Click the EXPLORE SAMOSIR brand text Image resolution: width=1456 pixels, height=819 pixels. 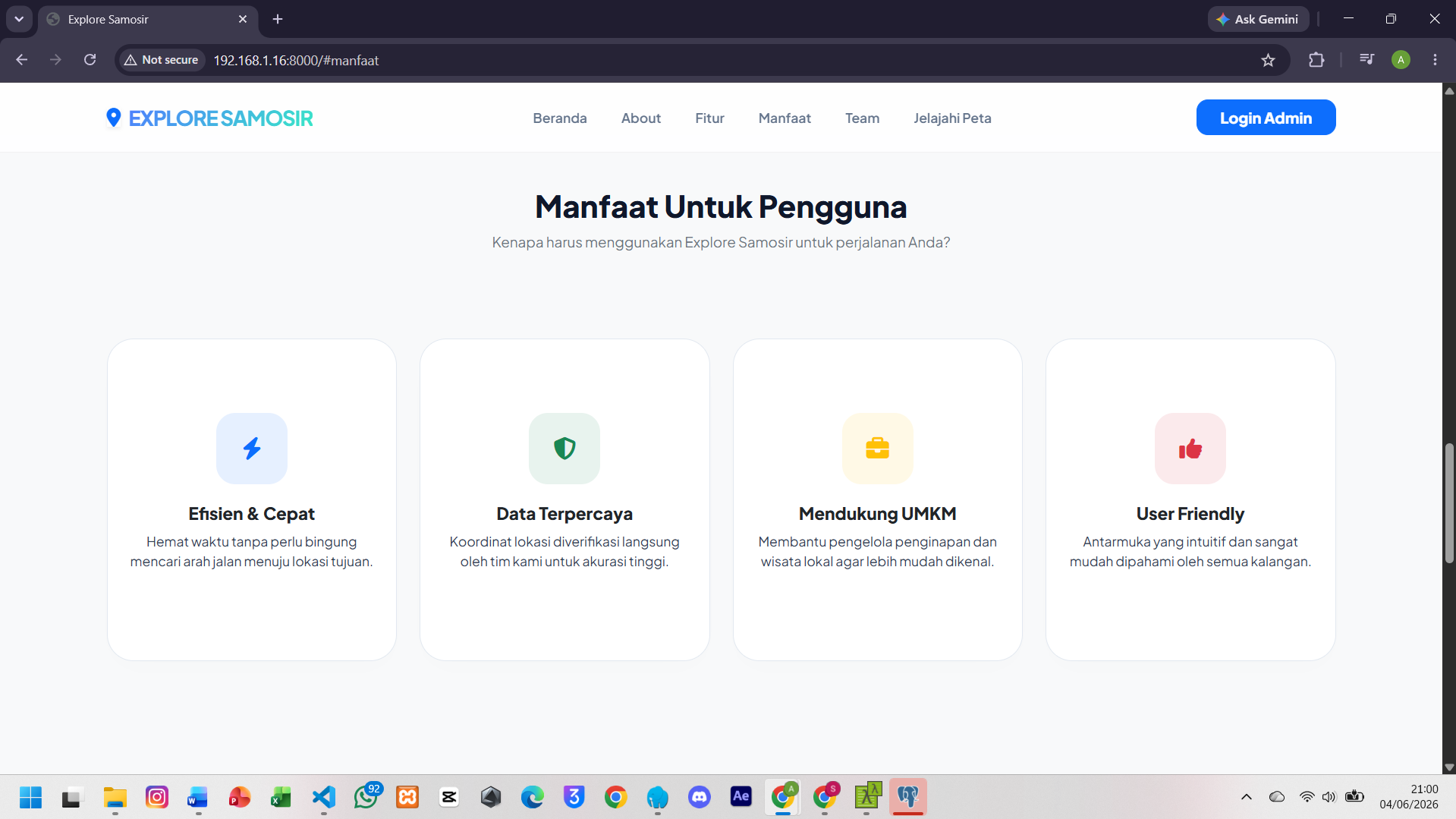[221, 118]
